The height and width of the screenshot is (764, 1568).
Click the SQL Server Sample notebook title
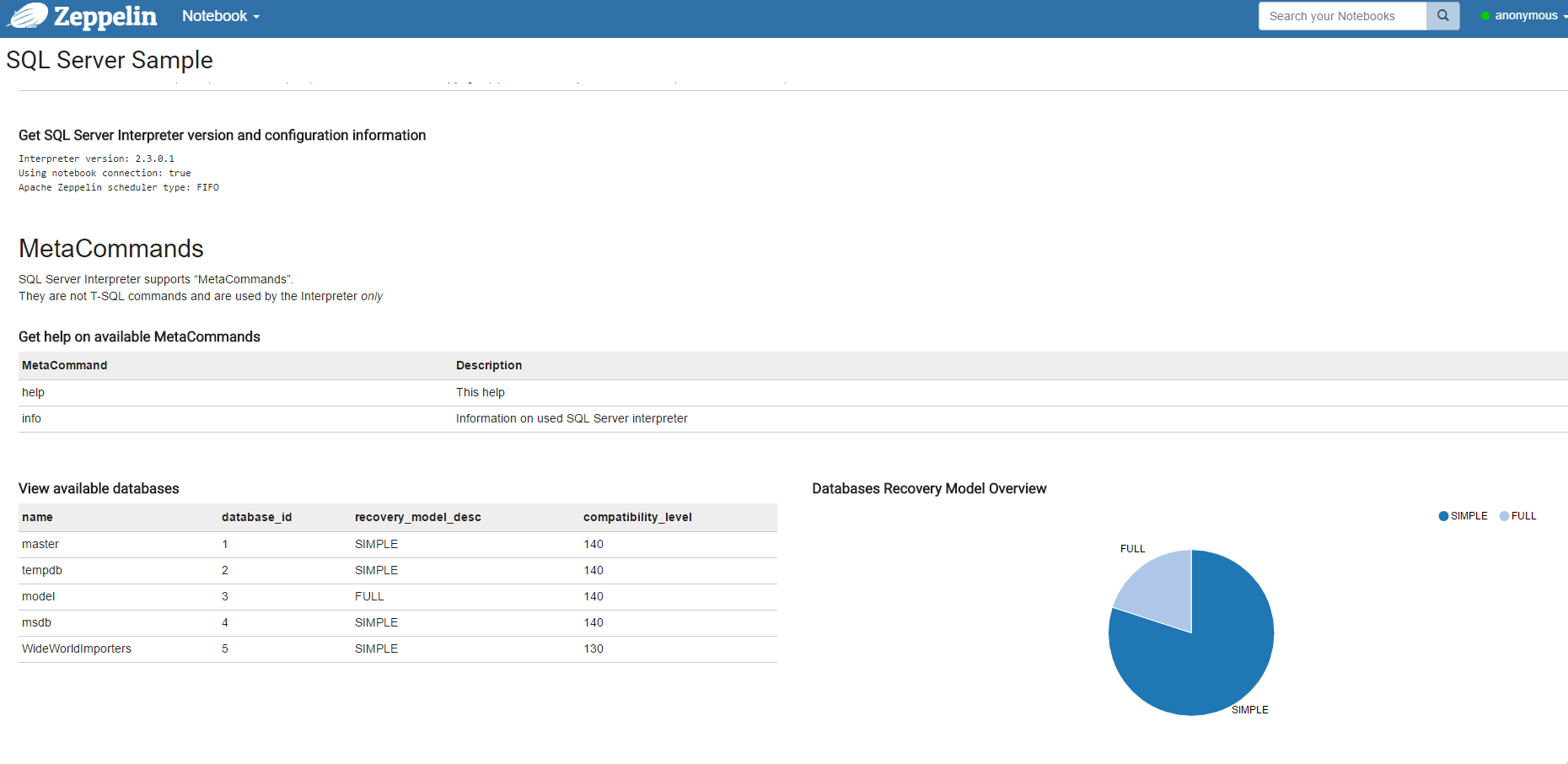click(110, 60)
